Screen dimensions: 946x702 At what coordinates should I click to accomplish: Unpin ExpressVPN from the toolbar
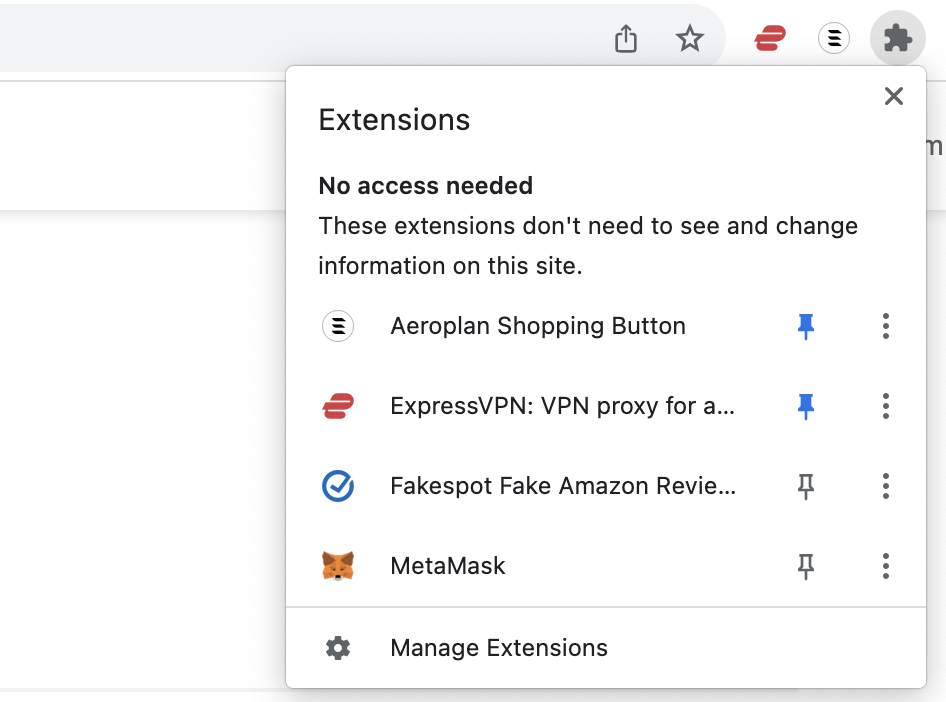[805, 406]
